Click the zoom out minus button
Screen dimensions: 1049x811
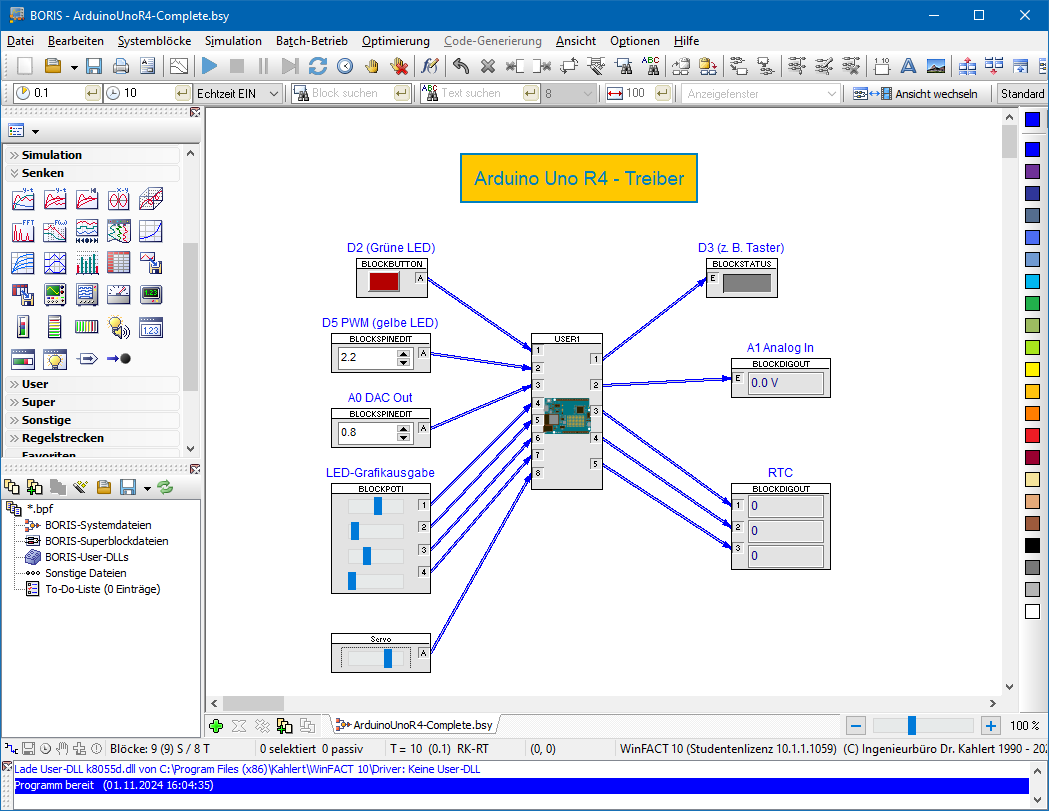856,725
